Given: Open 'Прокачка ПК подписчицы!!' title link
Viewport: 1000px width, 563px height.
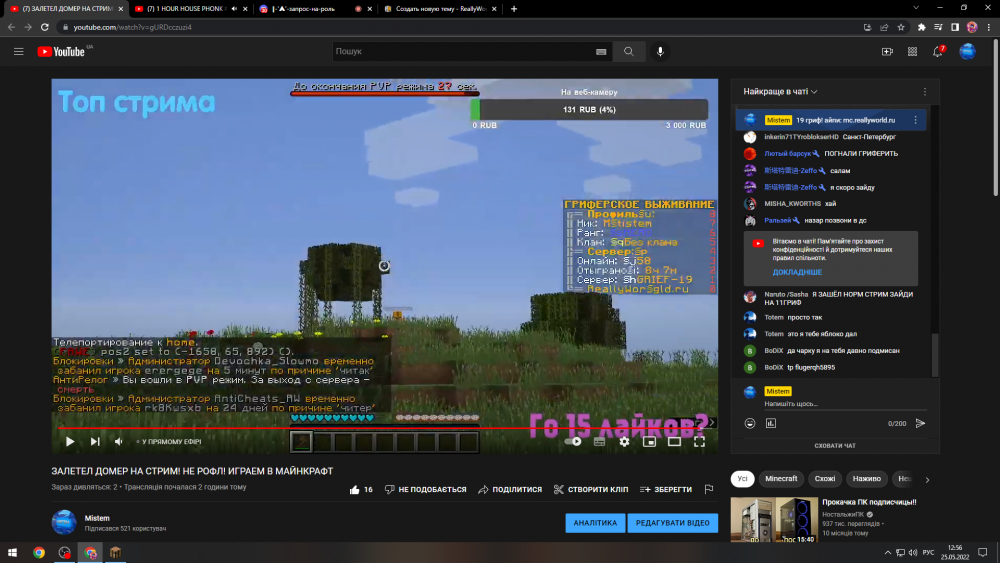Looking at the screenshot, I should pos(869,502).
